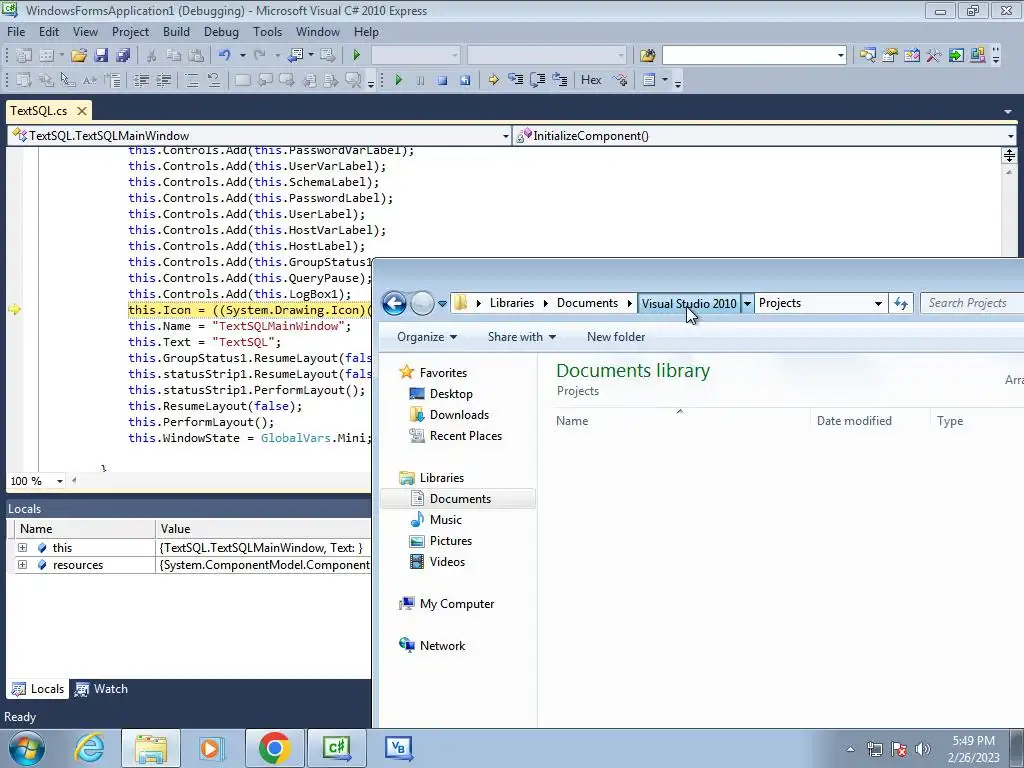The image size is (1024, 768).
Task: Click the Extension Manager toolbar icon
Action: point(978,56)
